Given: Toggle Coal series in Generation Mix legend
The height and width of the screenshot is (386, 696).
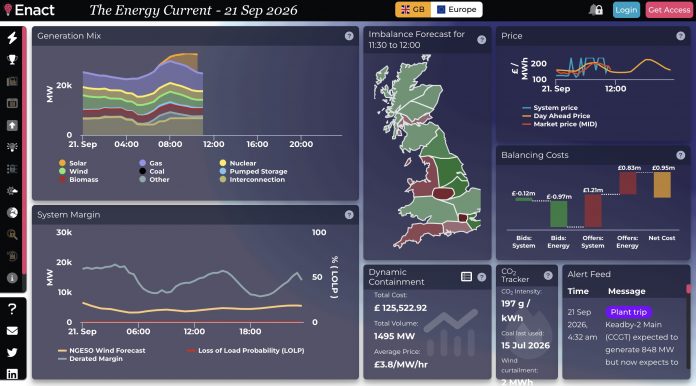Looking at the screenshot, I should [151, 171].
